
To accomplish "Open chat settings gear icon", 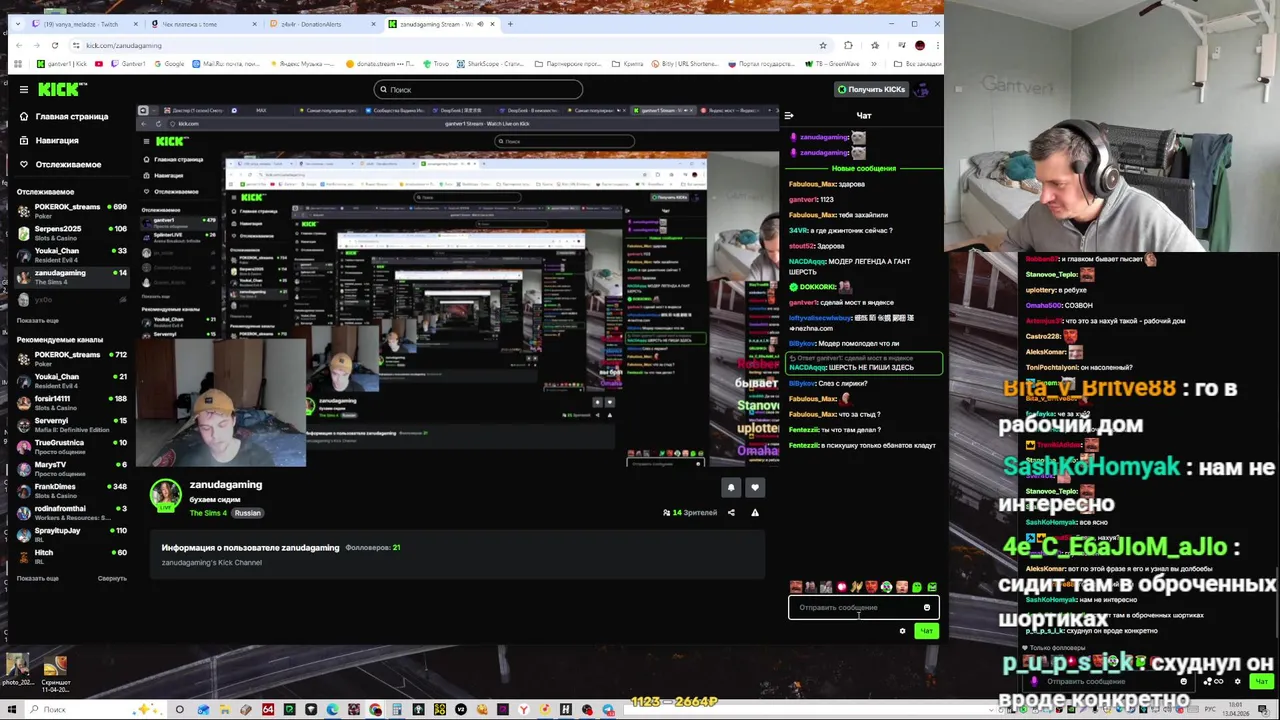I will 902,631.
